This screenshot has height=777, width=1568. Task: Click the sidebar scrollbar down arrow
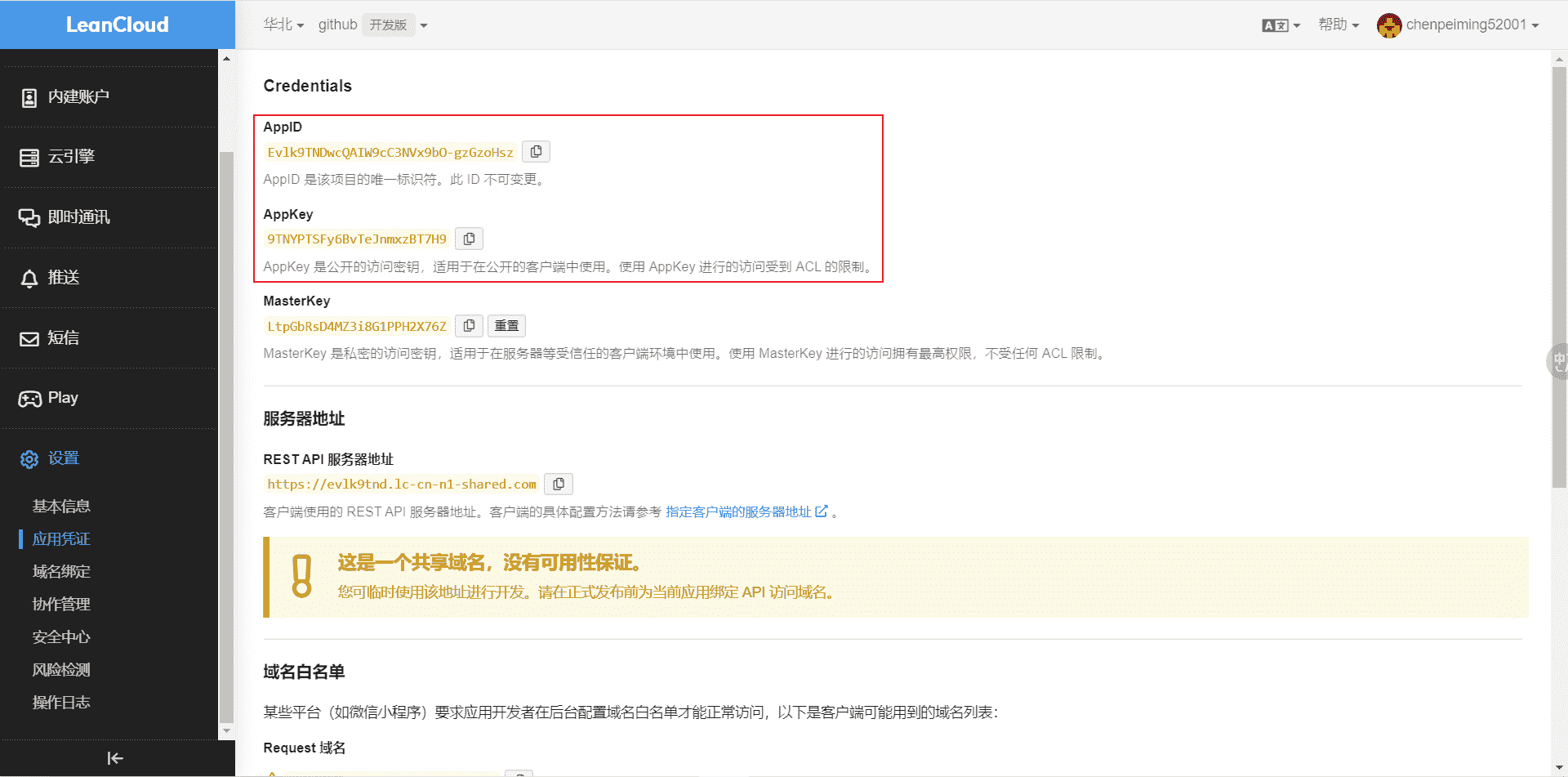226,731
